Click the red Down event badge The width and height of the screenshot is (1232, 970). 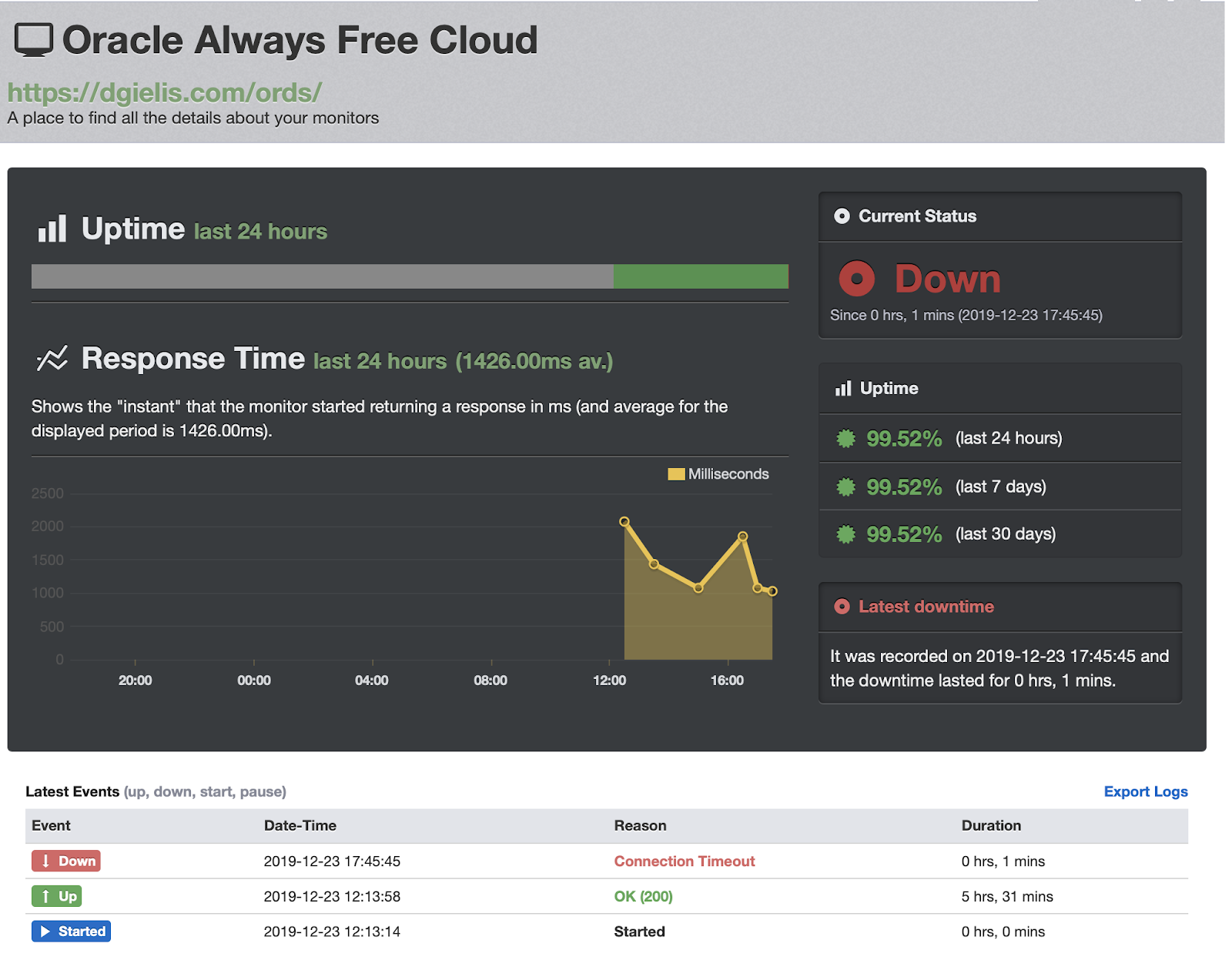(x=66, y=861)
